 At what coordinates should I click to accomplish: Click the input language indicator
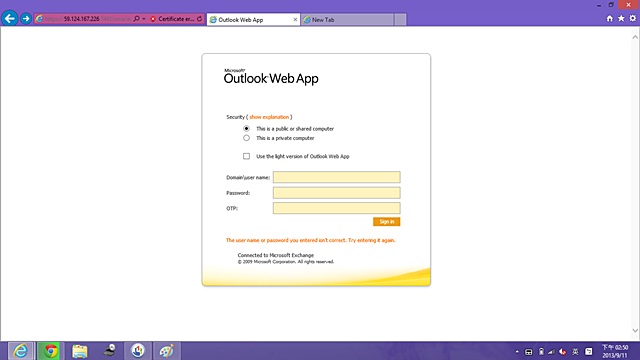coord(575,351)
